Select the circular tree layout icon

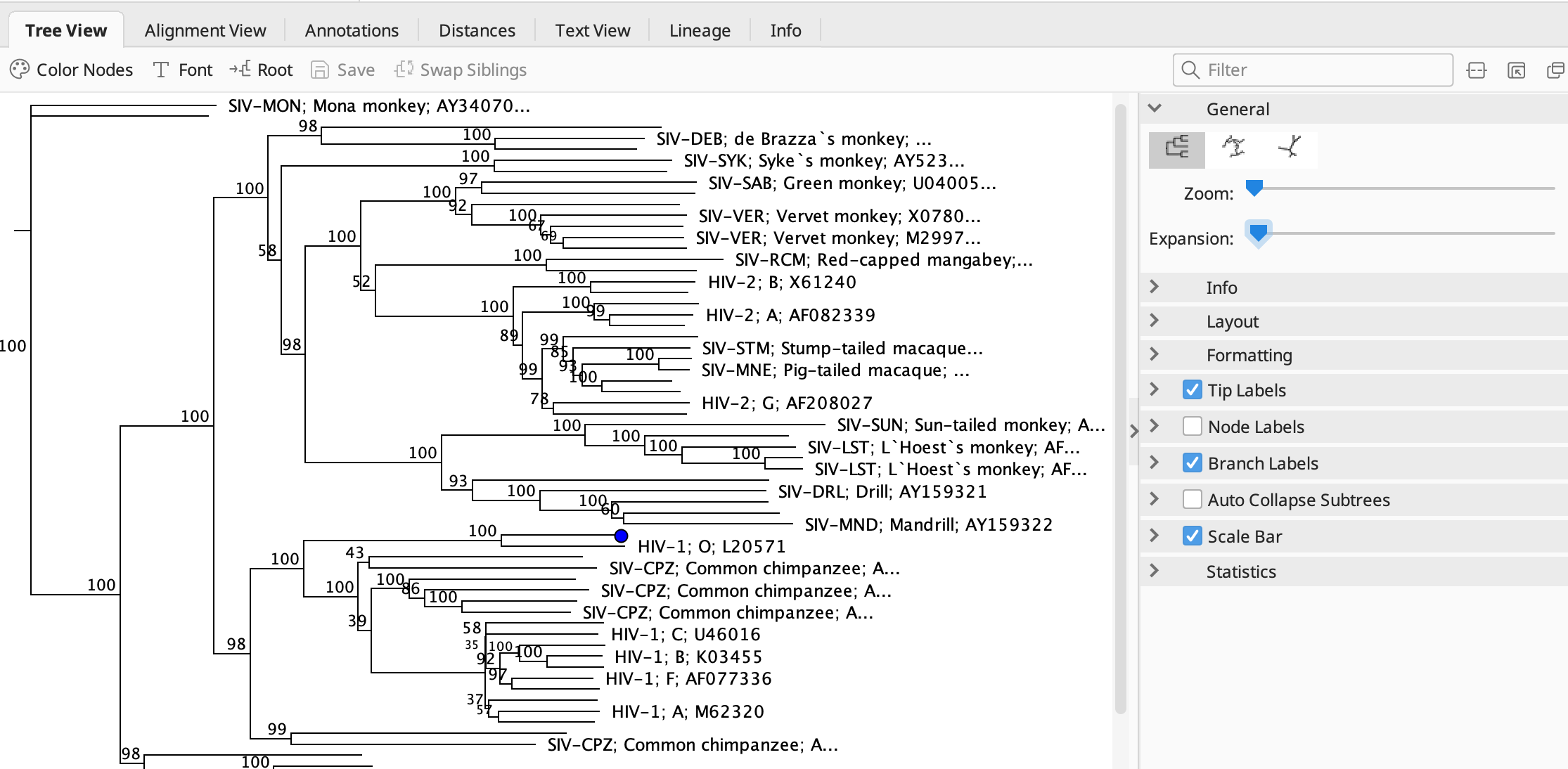(x=1233, y=148)
